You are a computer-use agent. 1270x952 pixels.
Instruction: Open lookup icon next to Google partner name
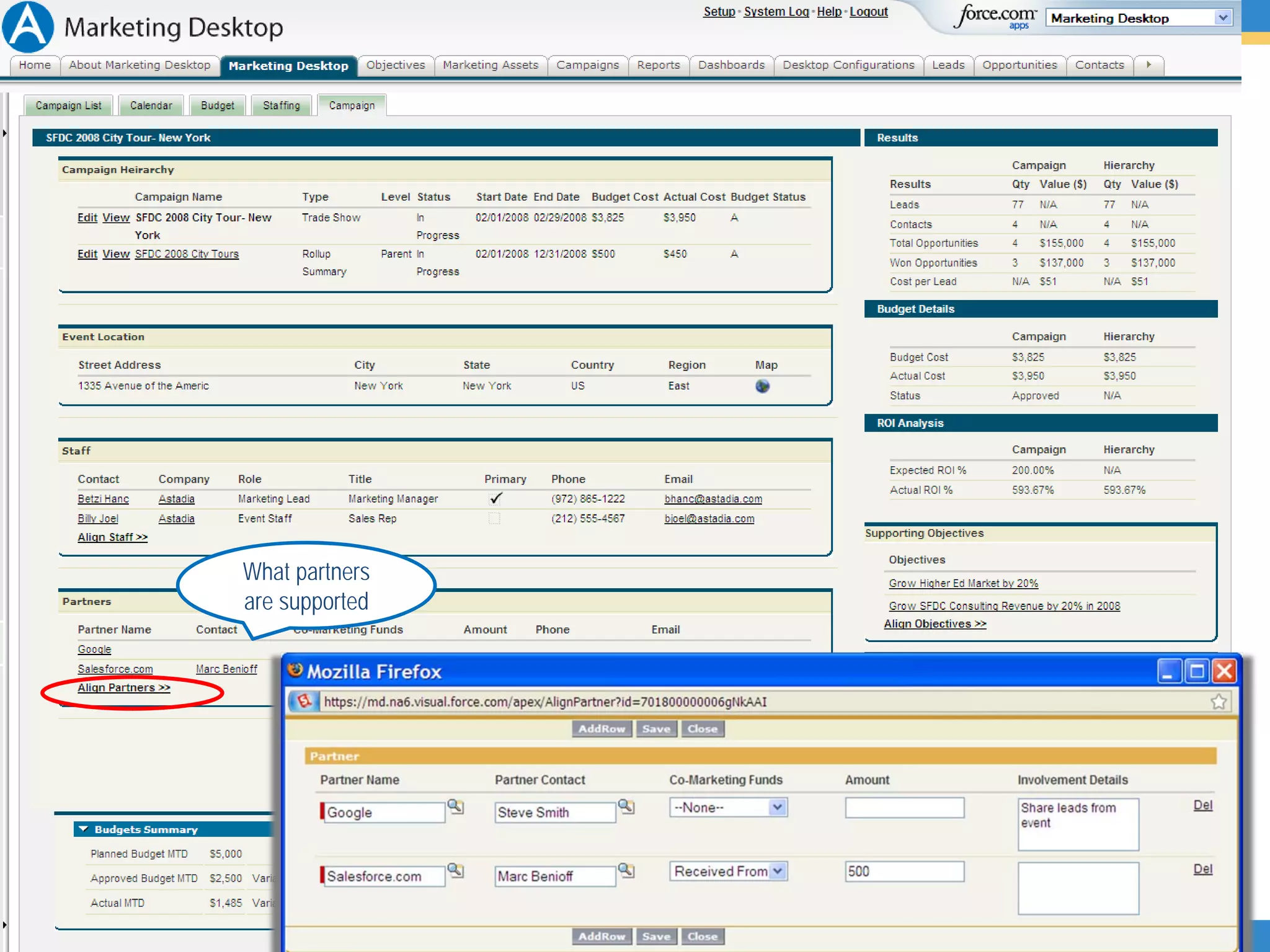tap(456, 806)
